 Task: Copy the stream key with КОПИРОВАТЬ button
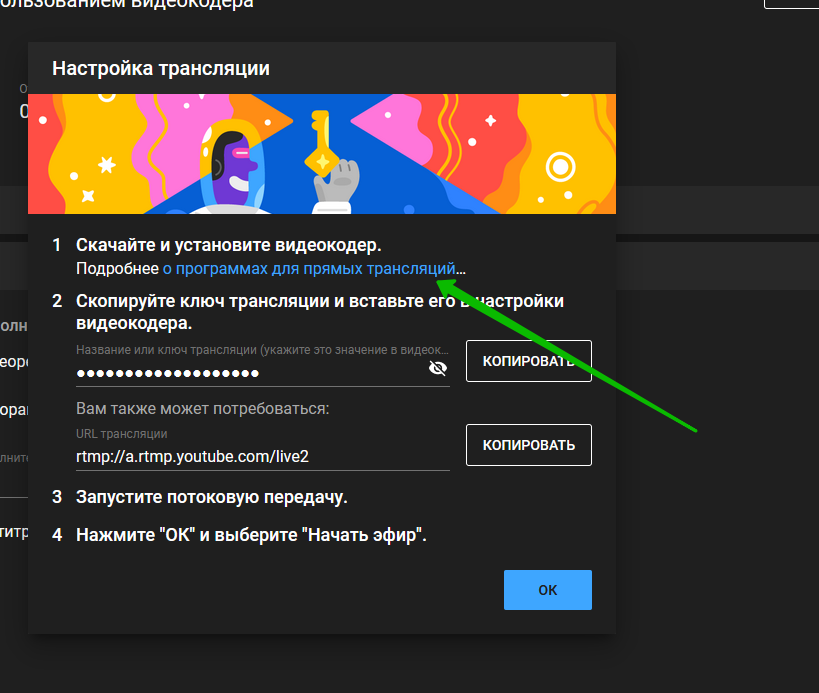click(528, 361)
